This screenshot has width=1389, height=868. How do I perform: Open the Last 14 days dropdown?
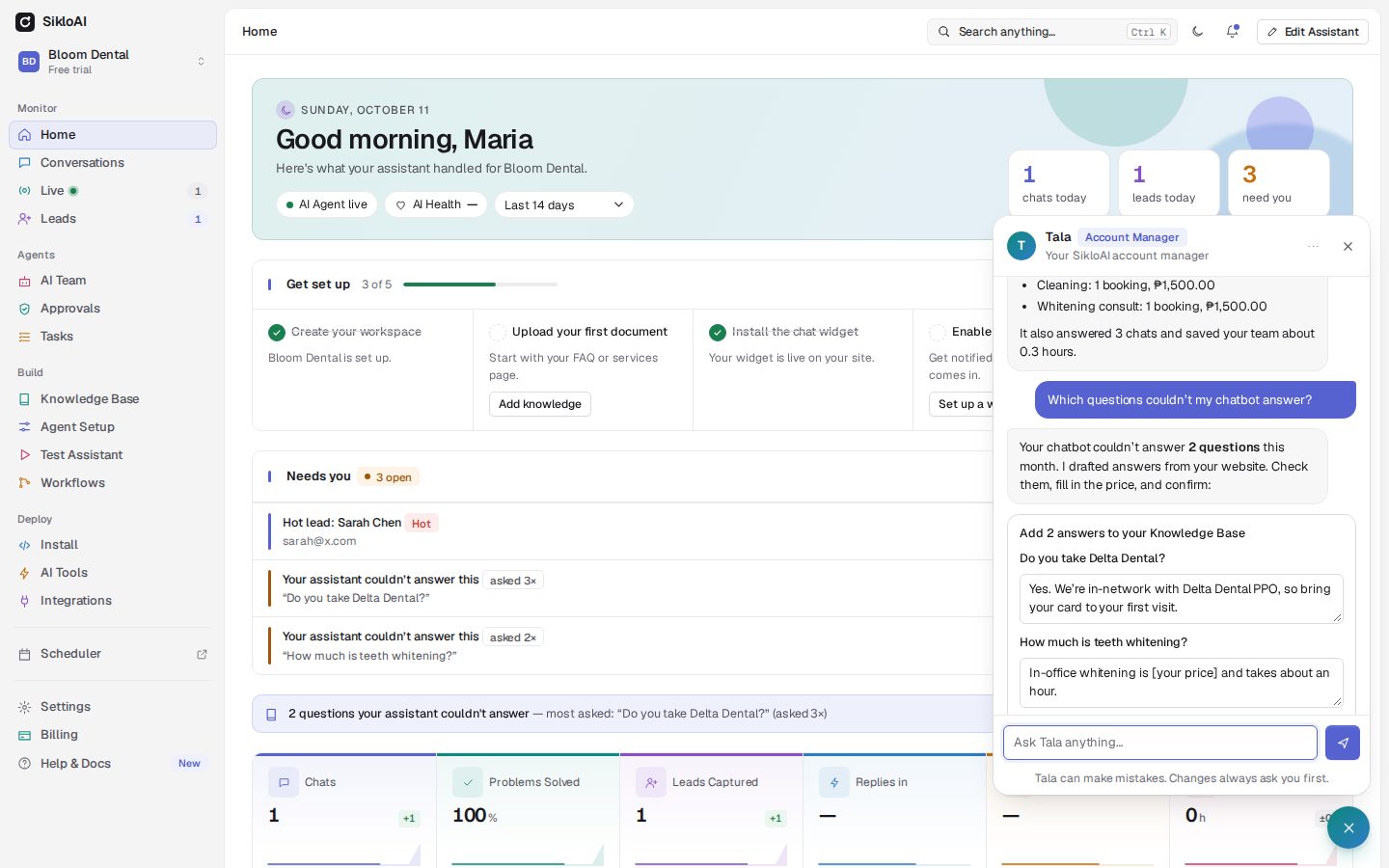[564, 204]
